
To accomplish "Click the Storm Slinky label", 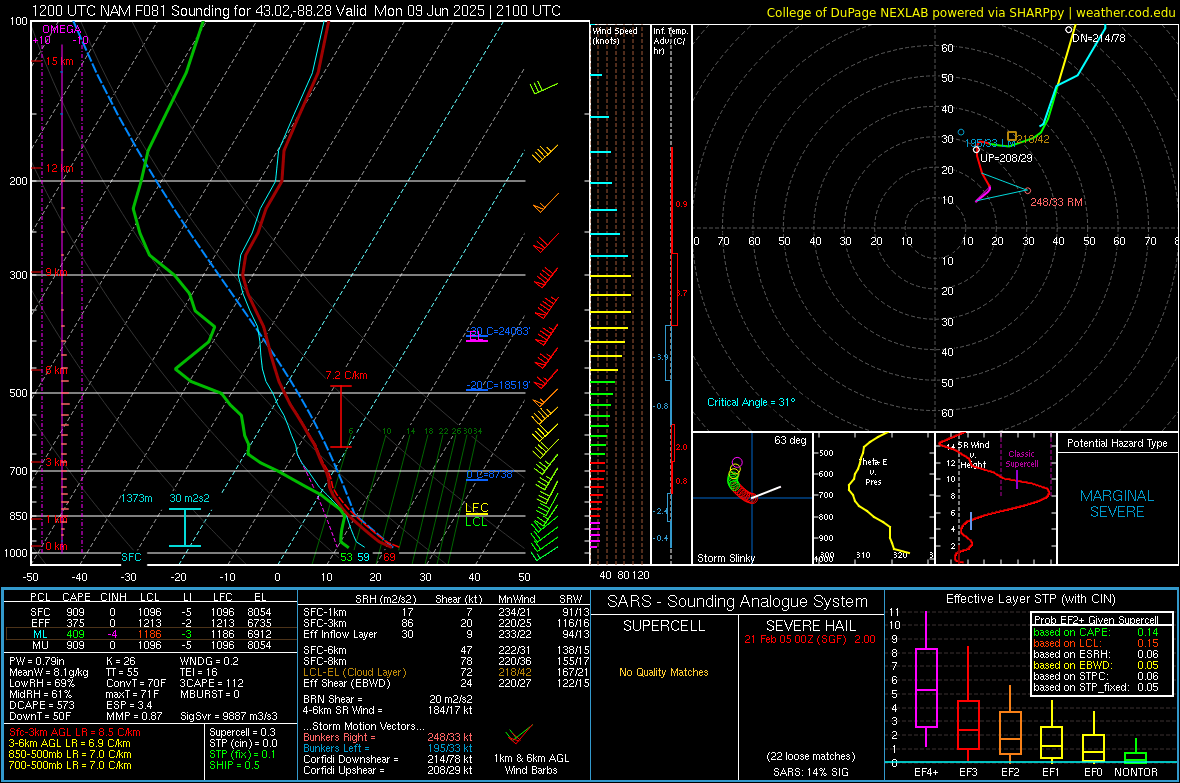I will coord(726,558).
